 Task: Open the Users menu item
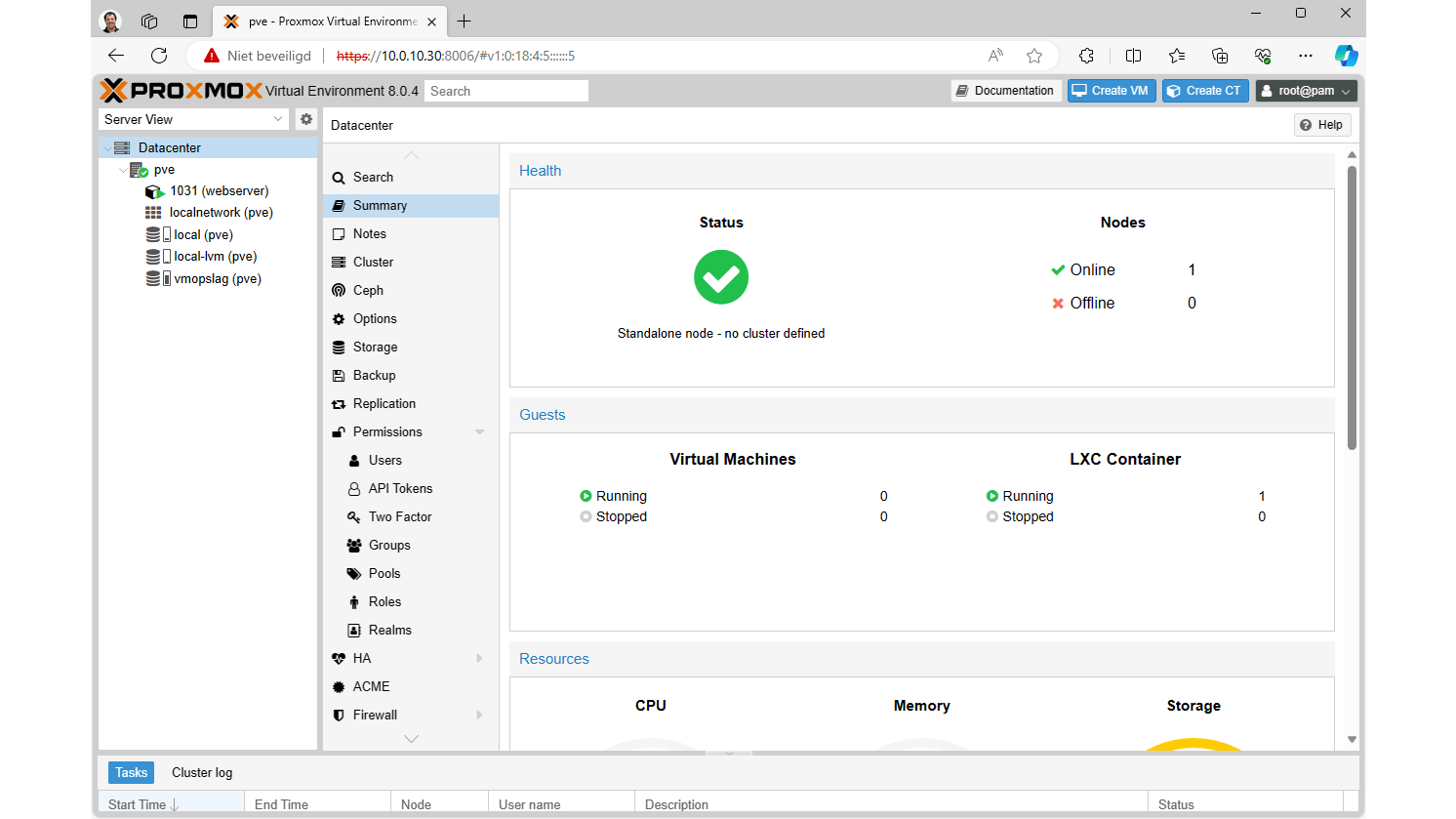pos(410,461)
